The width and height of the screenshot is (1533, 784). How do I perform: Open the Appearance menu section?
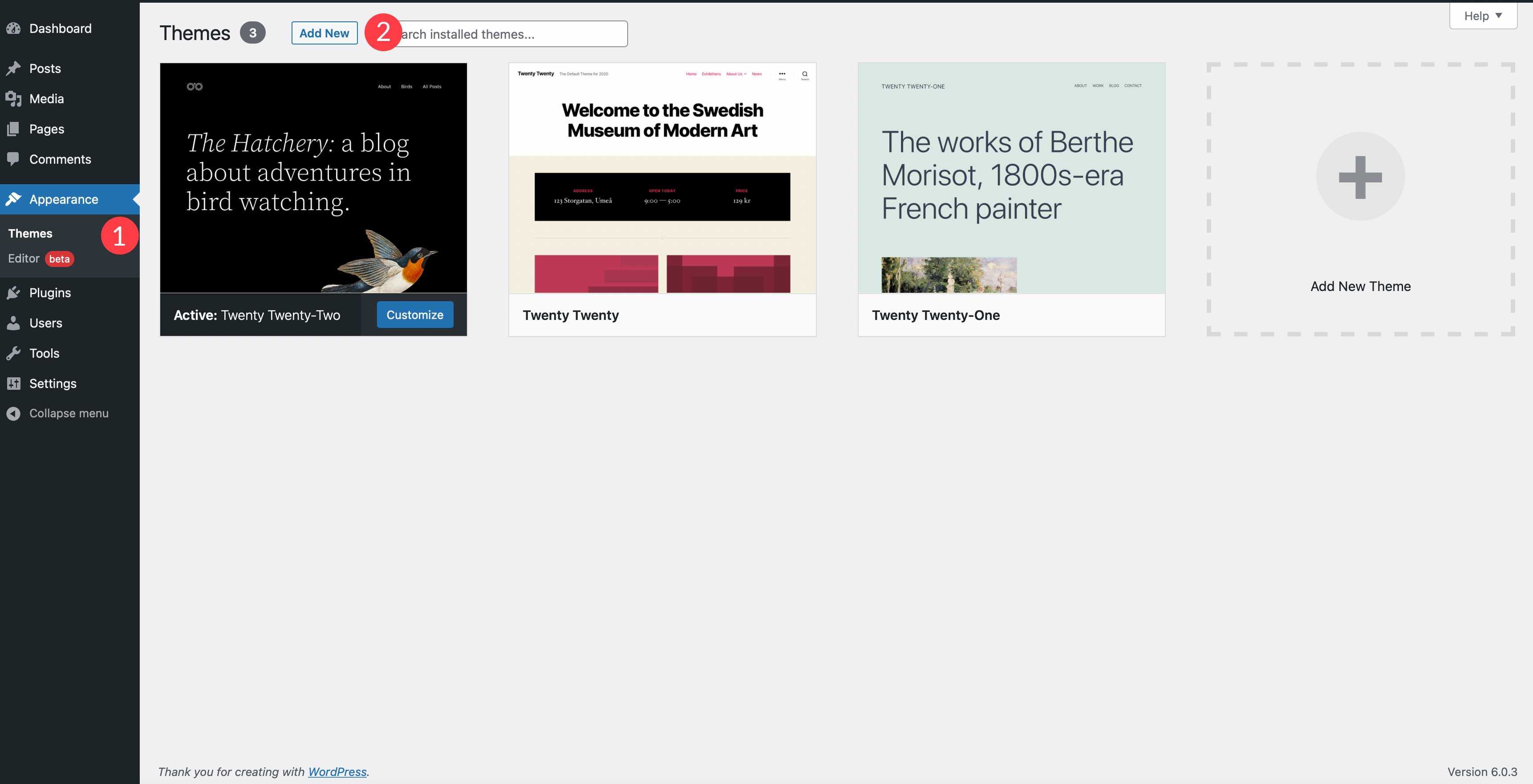64,199
